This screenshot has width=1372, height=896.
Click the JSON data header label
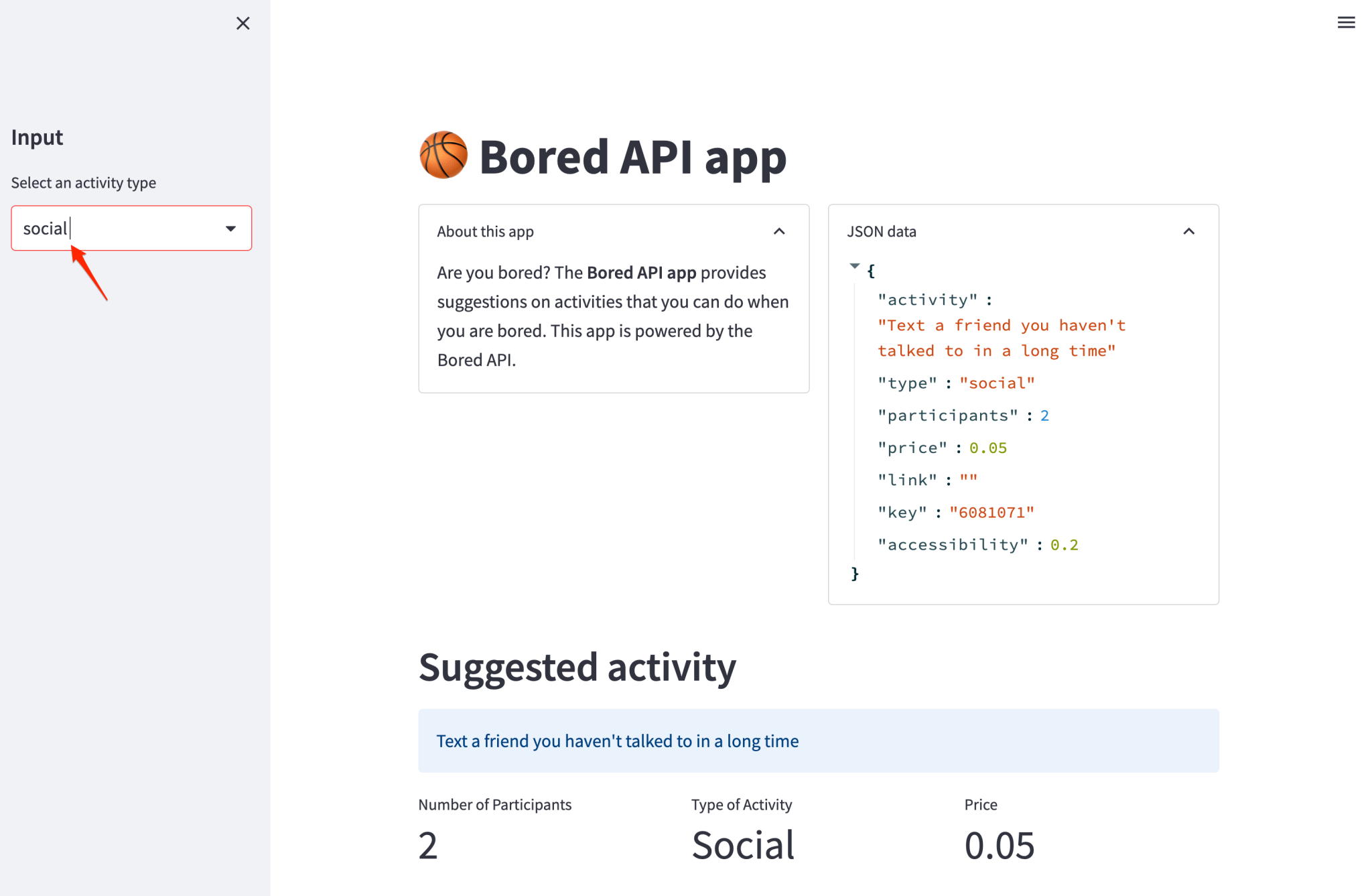point(881,231)
